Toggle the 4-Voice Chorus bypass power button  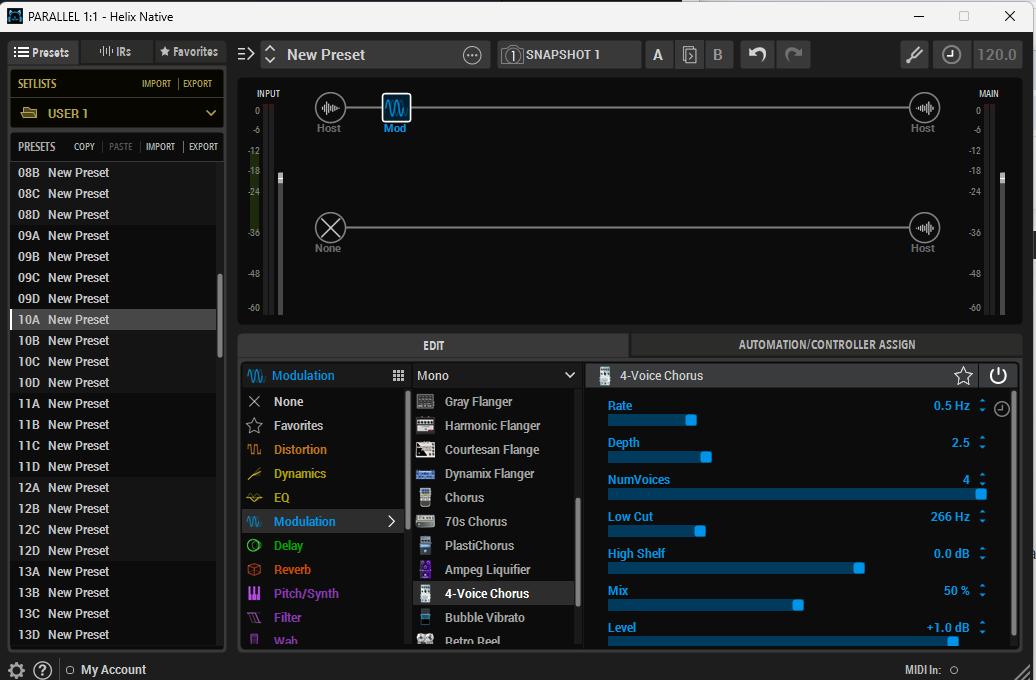coord(997,376)
